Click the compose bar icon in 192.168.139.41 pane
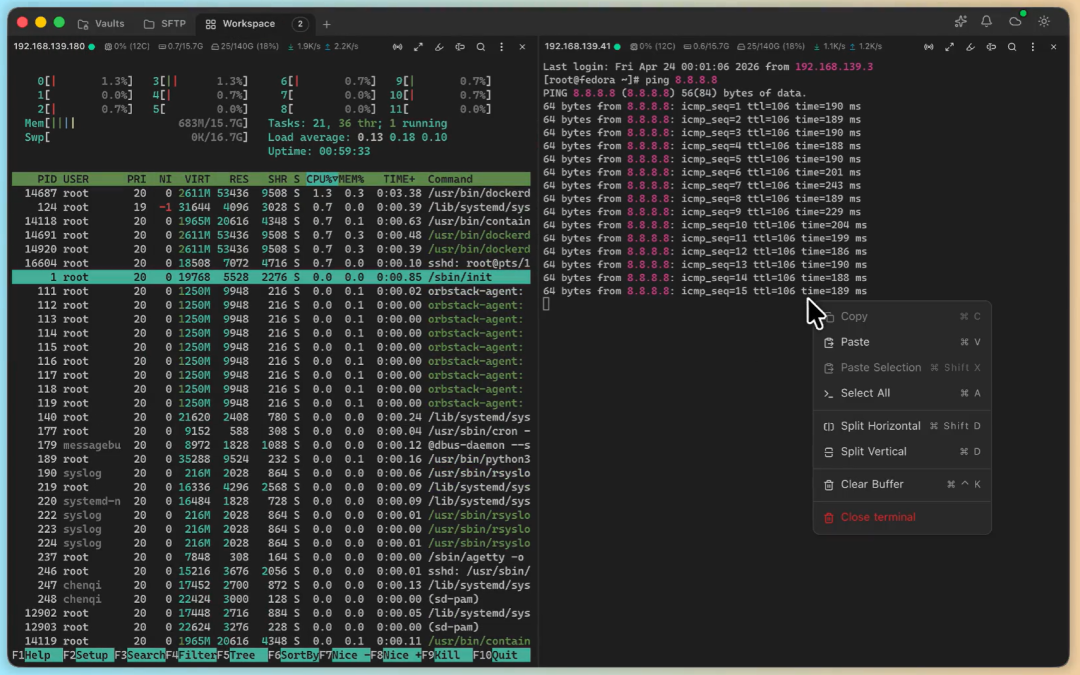This screenshot has width=1080, height=675. point(991,47)
